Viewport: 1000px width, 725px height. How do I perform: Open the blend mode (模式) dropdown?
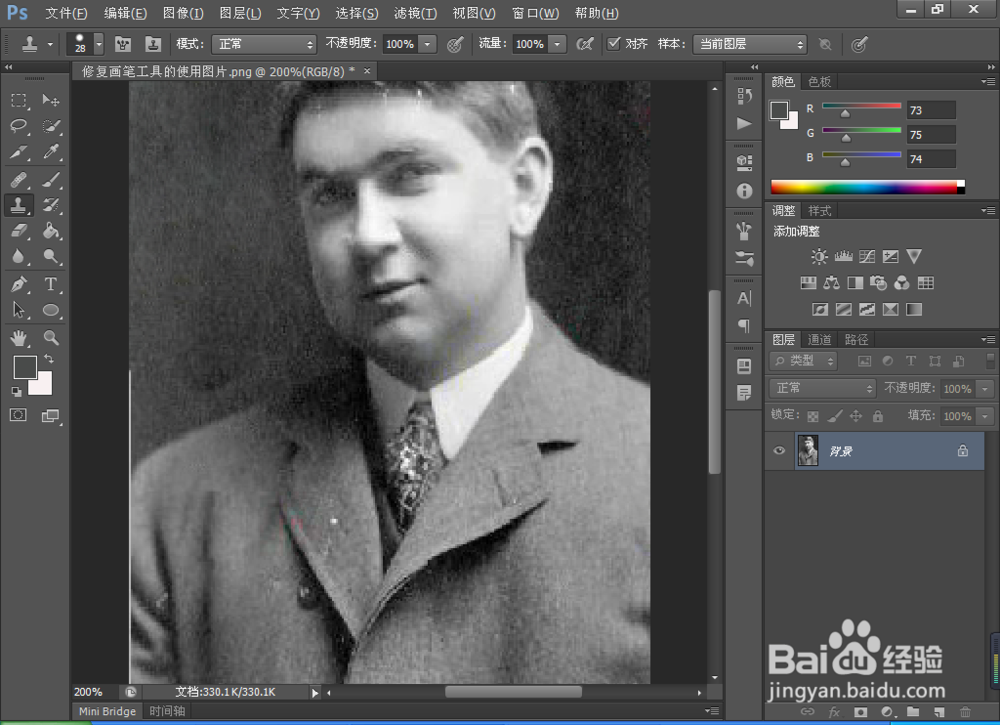[x=264, y=44]
